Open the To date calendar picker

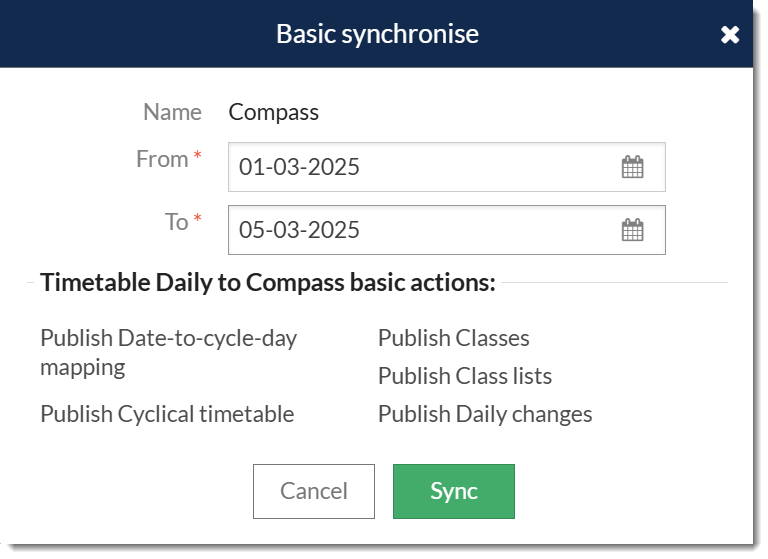point(632,230)
